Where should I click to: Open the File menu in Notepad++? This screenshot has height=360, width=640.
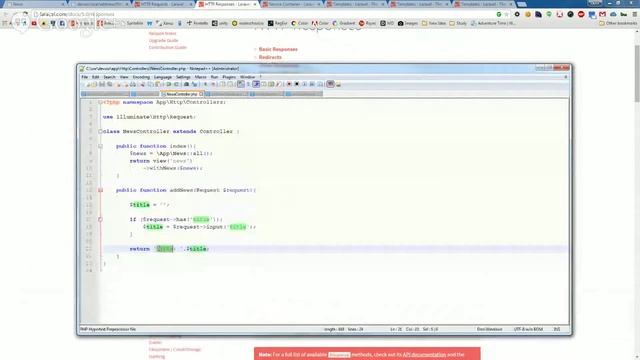tap(84, 77)
